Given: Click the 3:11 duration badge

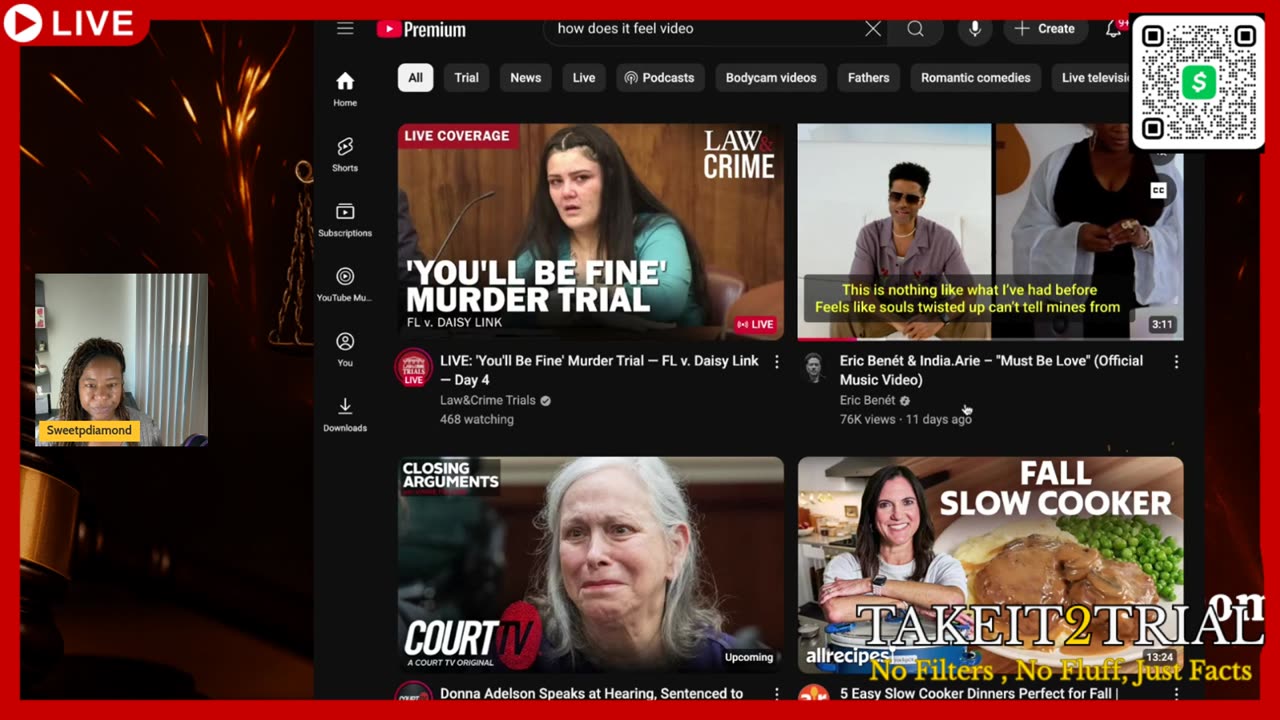Looking at the screenshot, I should coord(1161,324).
